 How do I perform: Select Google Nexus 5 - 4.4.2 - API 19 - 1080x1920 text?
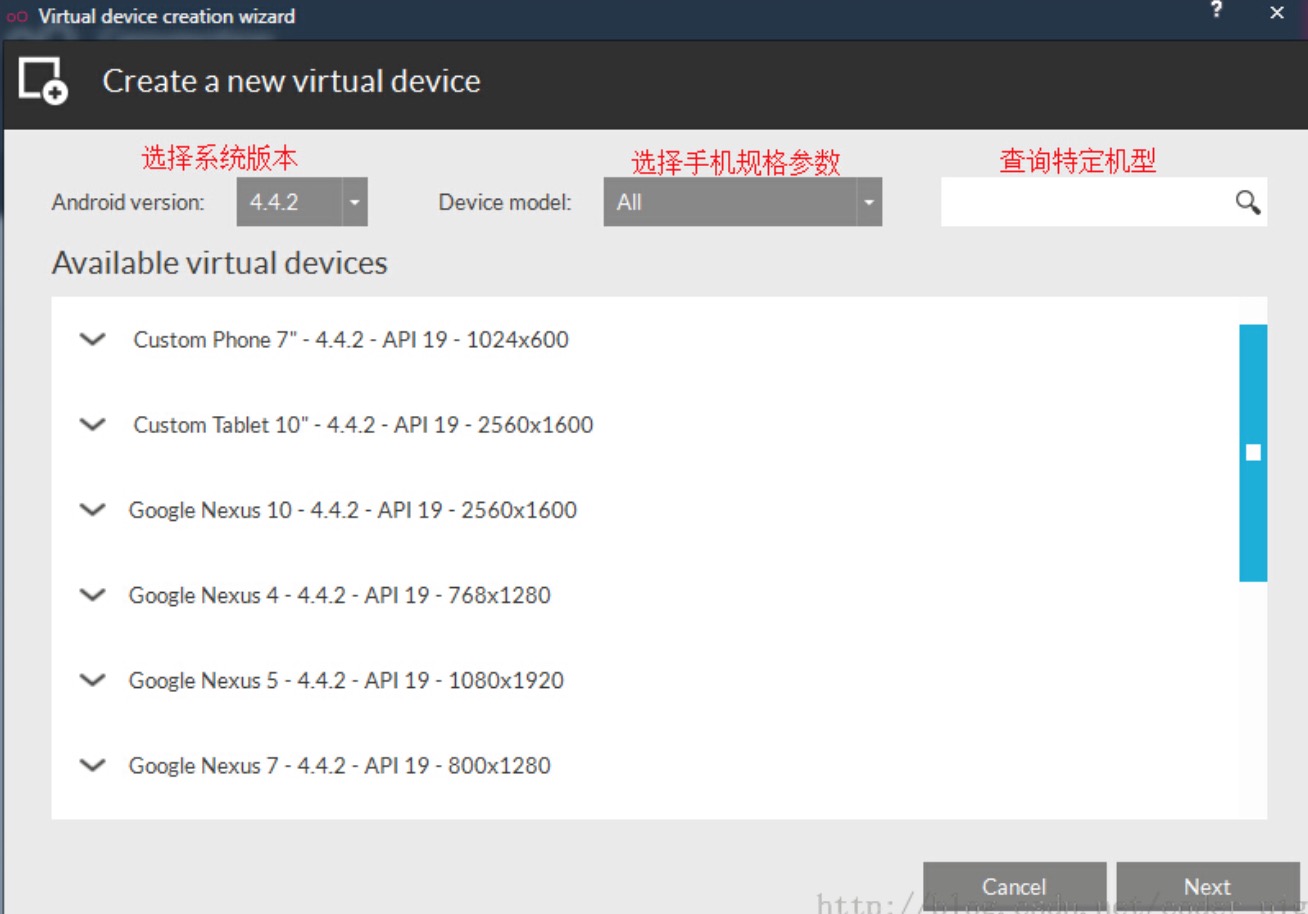coord(346,680)
